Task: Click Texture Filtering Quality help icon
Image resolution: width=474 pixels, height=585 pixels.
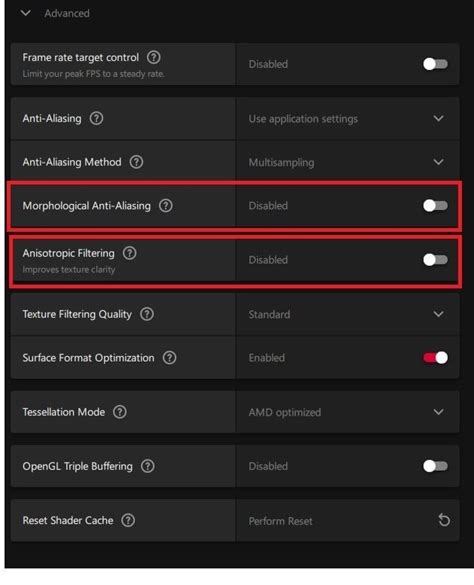Action: coord(147,314)
